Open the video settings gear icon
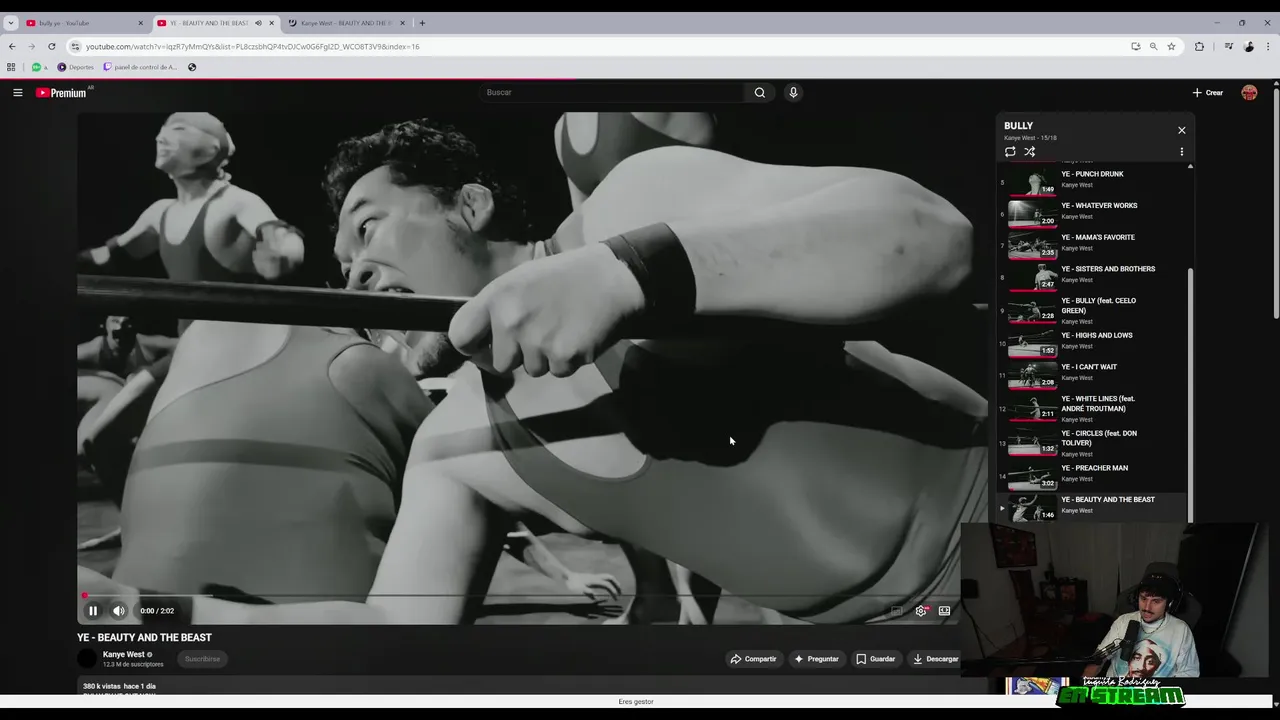Image resolution: width=1280 pixels, height=720 pixels. click(921, 611)
